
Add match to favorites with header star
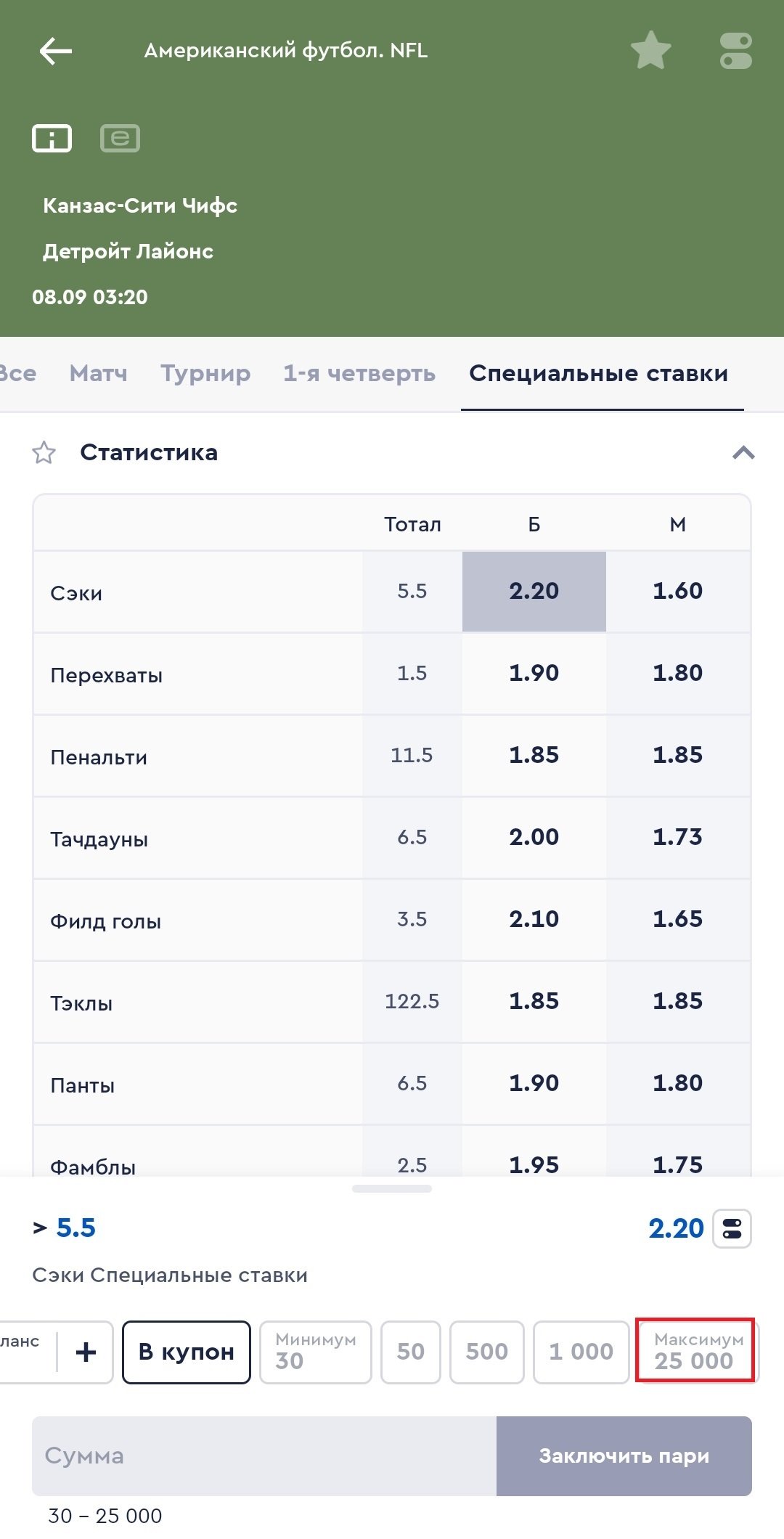pyautogui.click(x=650, y=50)
